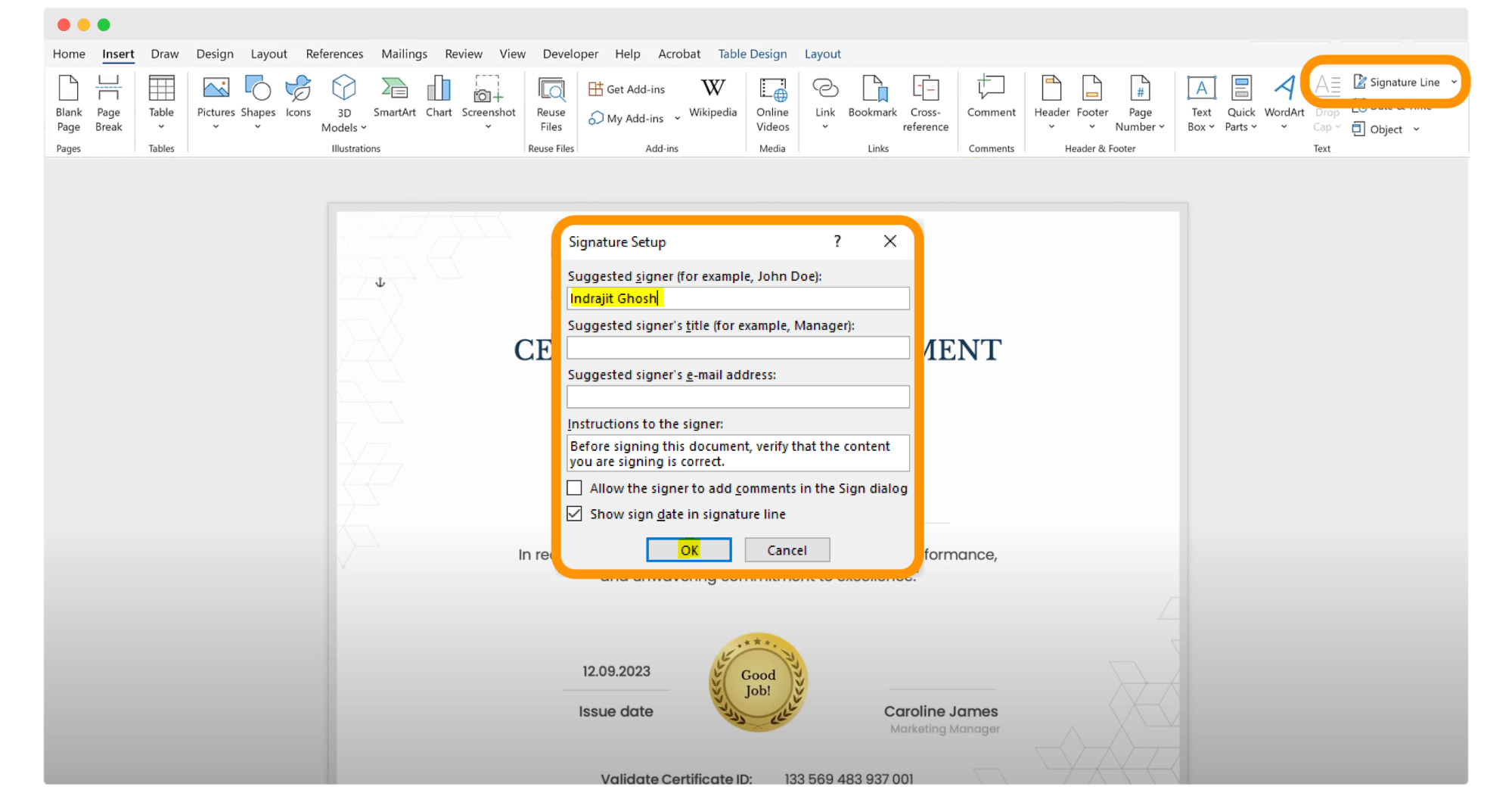Insert a 3D Models object
The height and width of the screenshot is (793, 1512).
pos(343,104)
